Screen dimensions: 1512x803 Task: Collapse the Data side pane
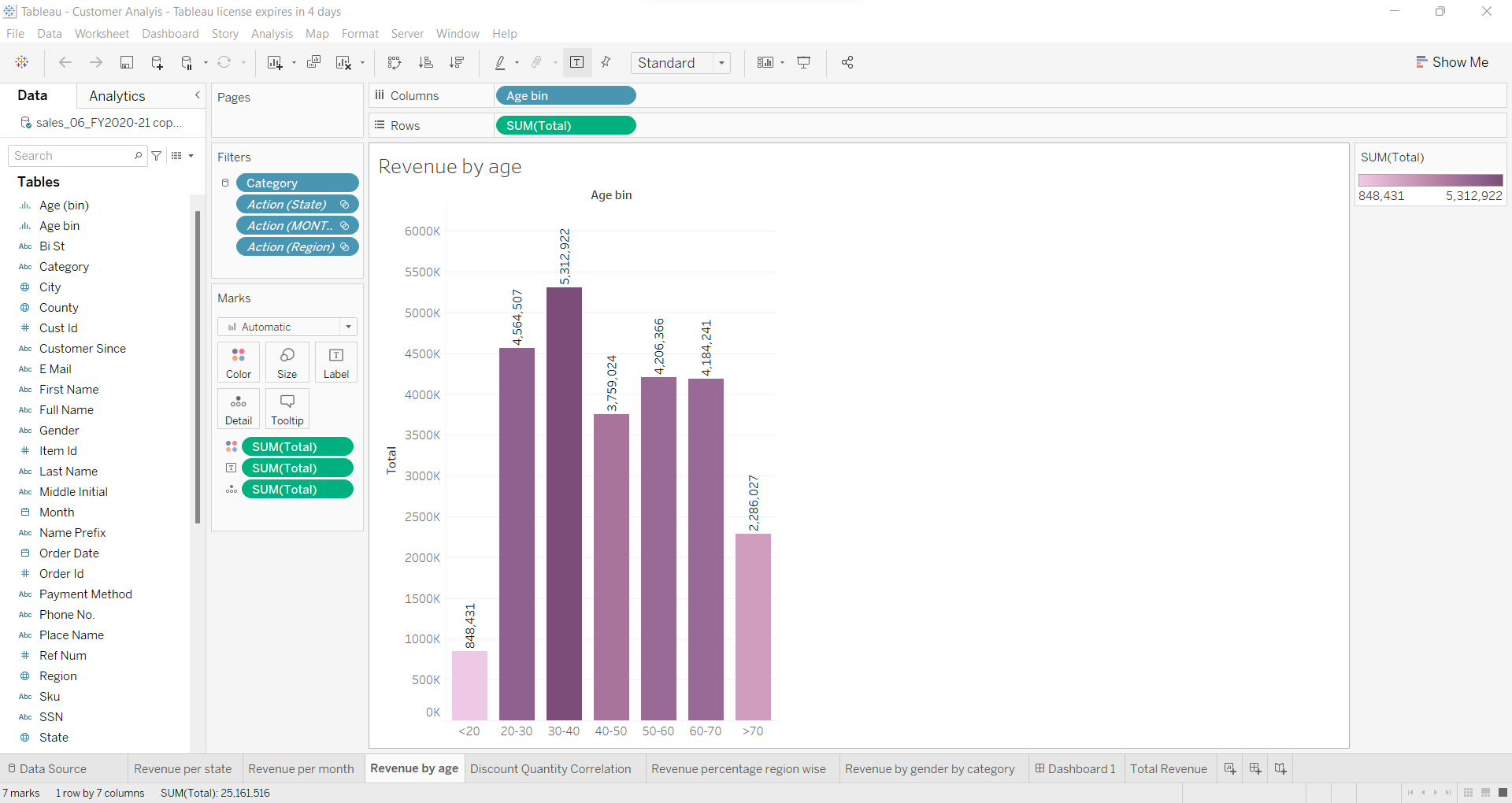(x=198, y=95)
